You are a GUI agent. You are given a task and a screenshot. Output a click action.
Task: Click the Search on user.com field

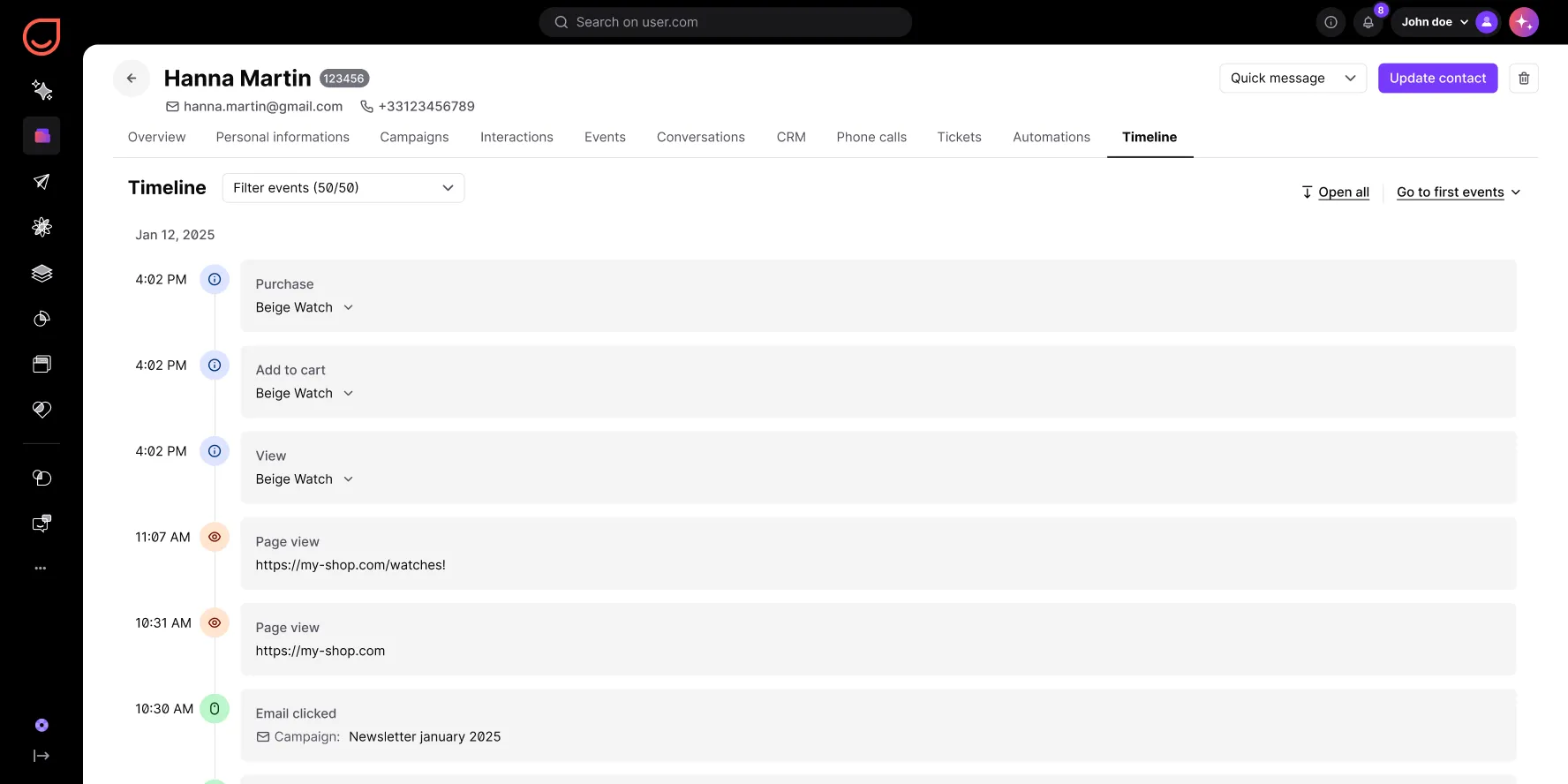725,22
